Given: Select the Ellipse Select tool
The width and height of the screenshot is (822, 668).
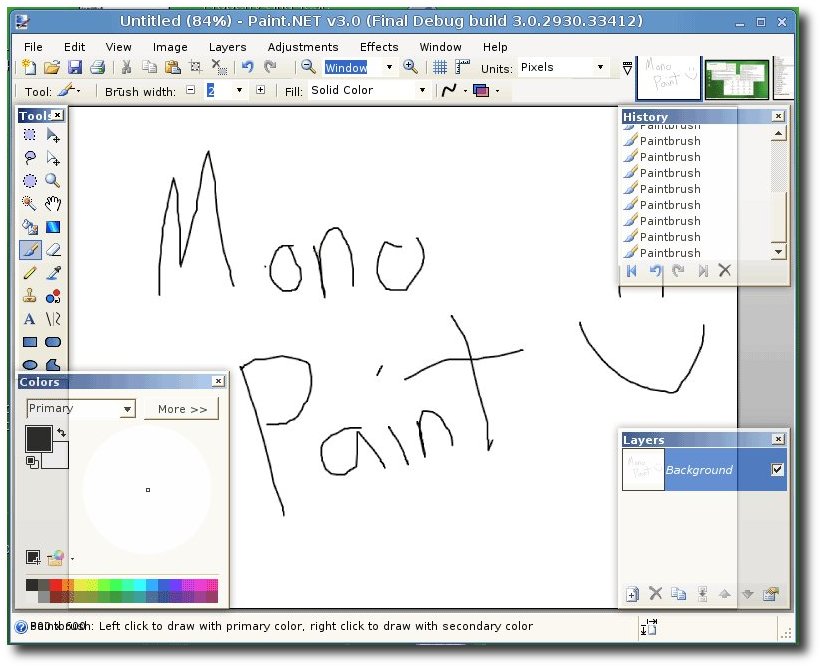Looking at the screenshot, I should [30, 181].
